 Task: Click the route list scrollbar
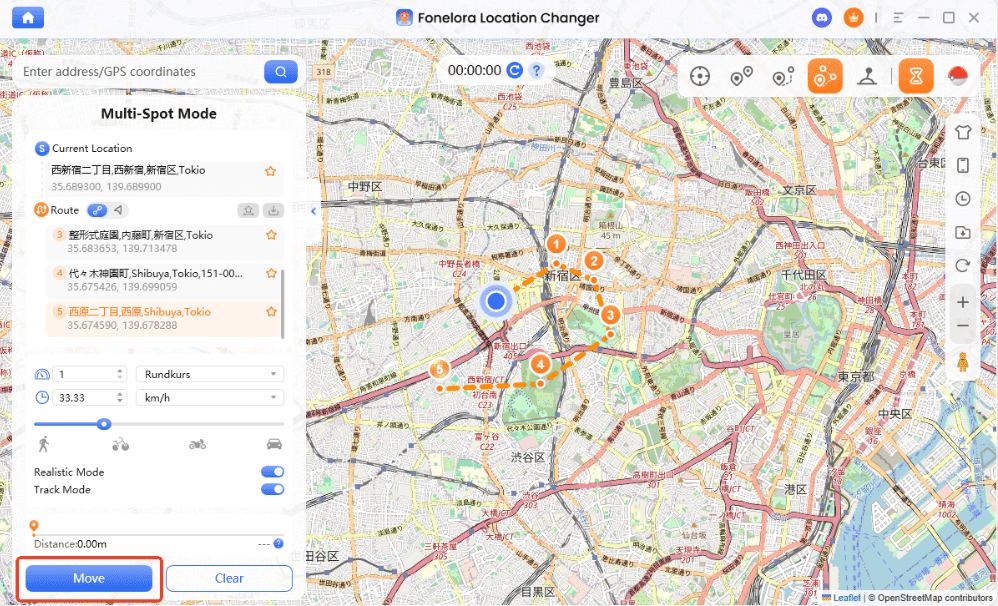pyautogui.click(x=283, y=303)
